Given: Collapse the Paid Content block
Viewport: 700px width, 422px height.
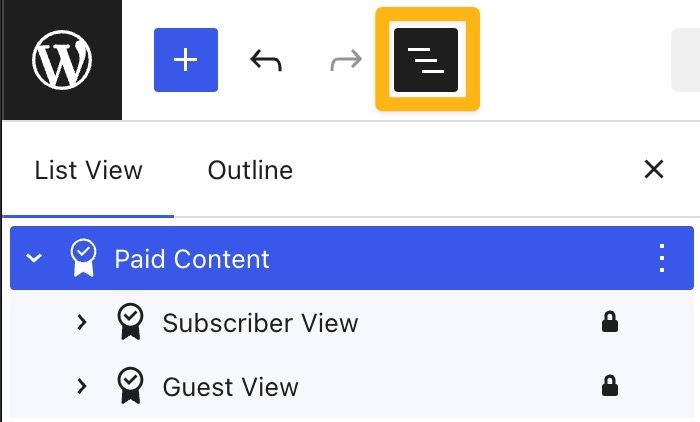Looking at the screenshot, I should [34, 259].
